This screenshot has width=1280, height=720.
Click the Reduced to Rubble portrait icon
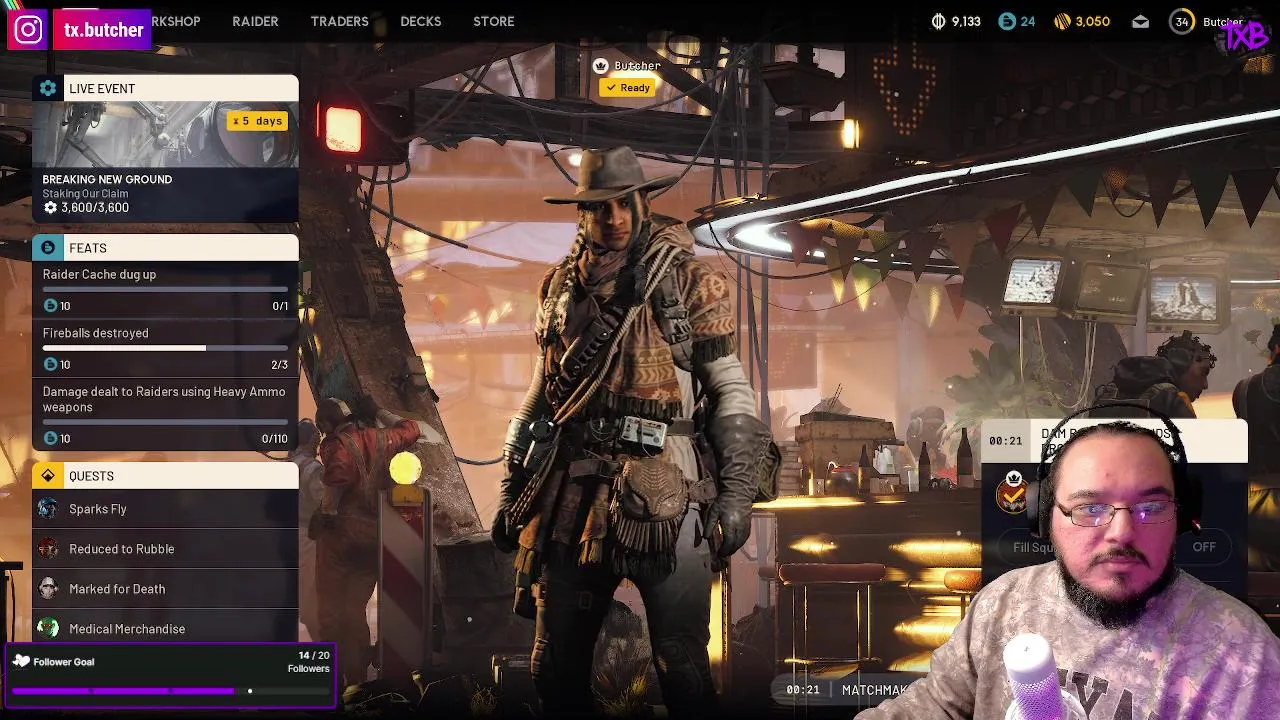click(x=48, y=549)
